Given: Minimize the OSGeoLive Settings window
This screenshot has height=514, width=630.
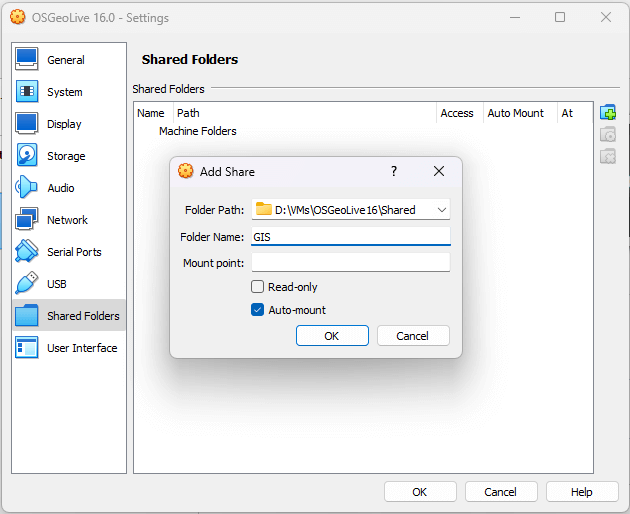Looking at the screenshot, I should click(x=515, y=17).
